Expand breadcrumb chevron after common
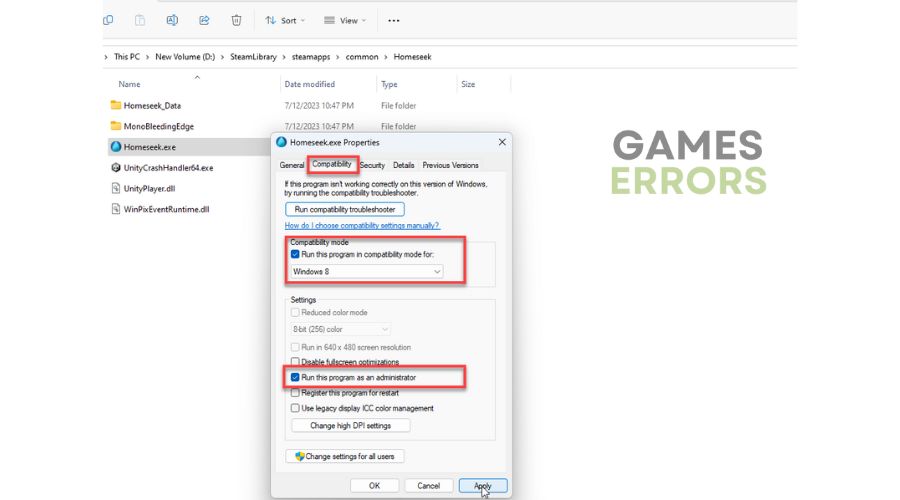 tap(386, 57)
